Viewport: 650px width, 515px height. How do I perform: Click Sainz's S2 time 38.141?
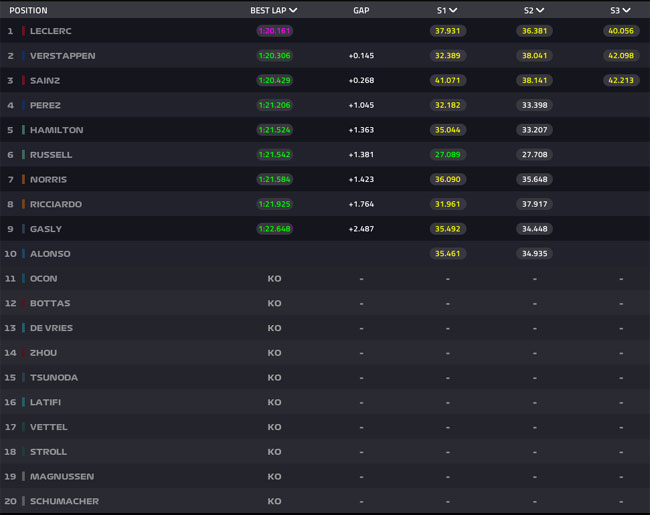tap(534, 80)
